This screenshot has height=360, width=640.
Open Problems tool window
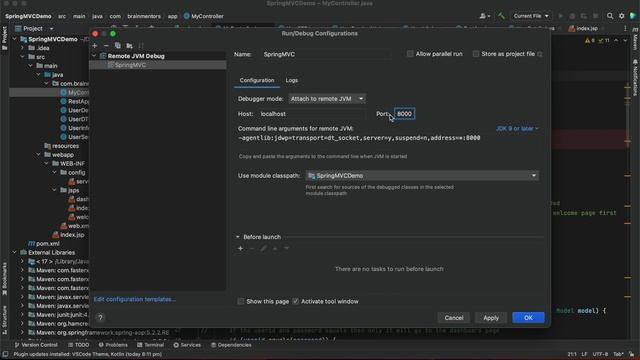coord(113,345)
